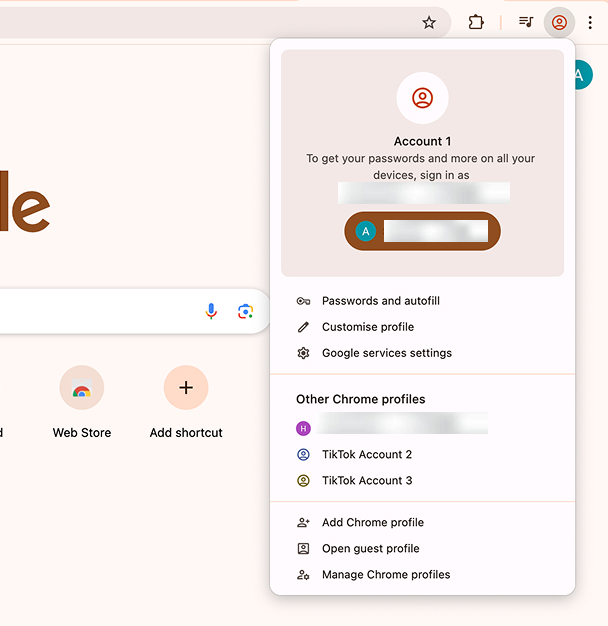Switch to TikTok Account 2 profile

coord(366,454)
